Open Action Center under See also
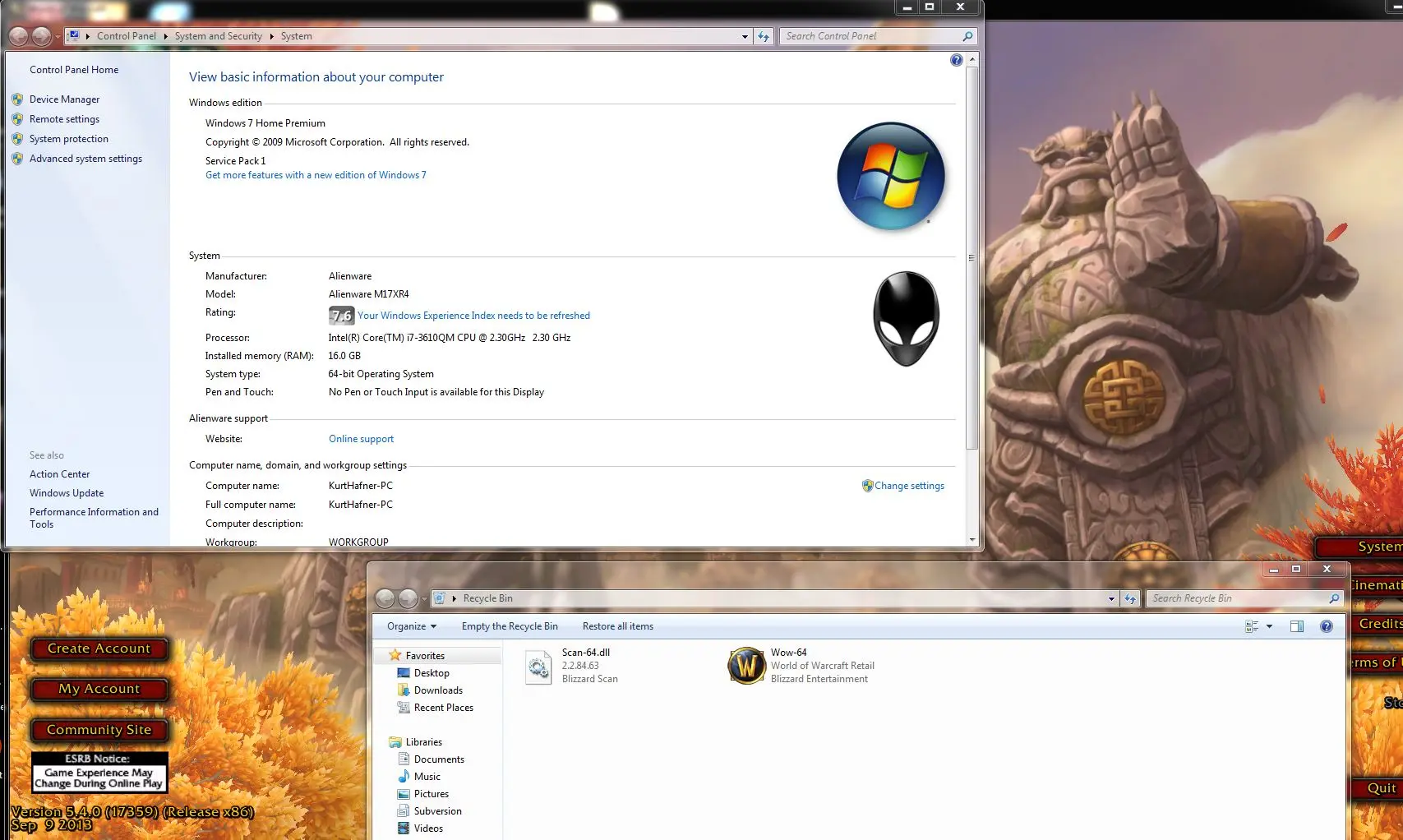Viewport: 1403px width, 840px height. click(59, 474)
